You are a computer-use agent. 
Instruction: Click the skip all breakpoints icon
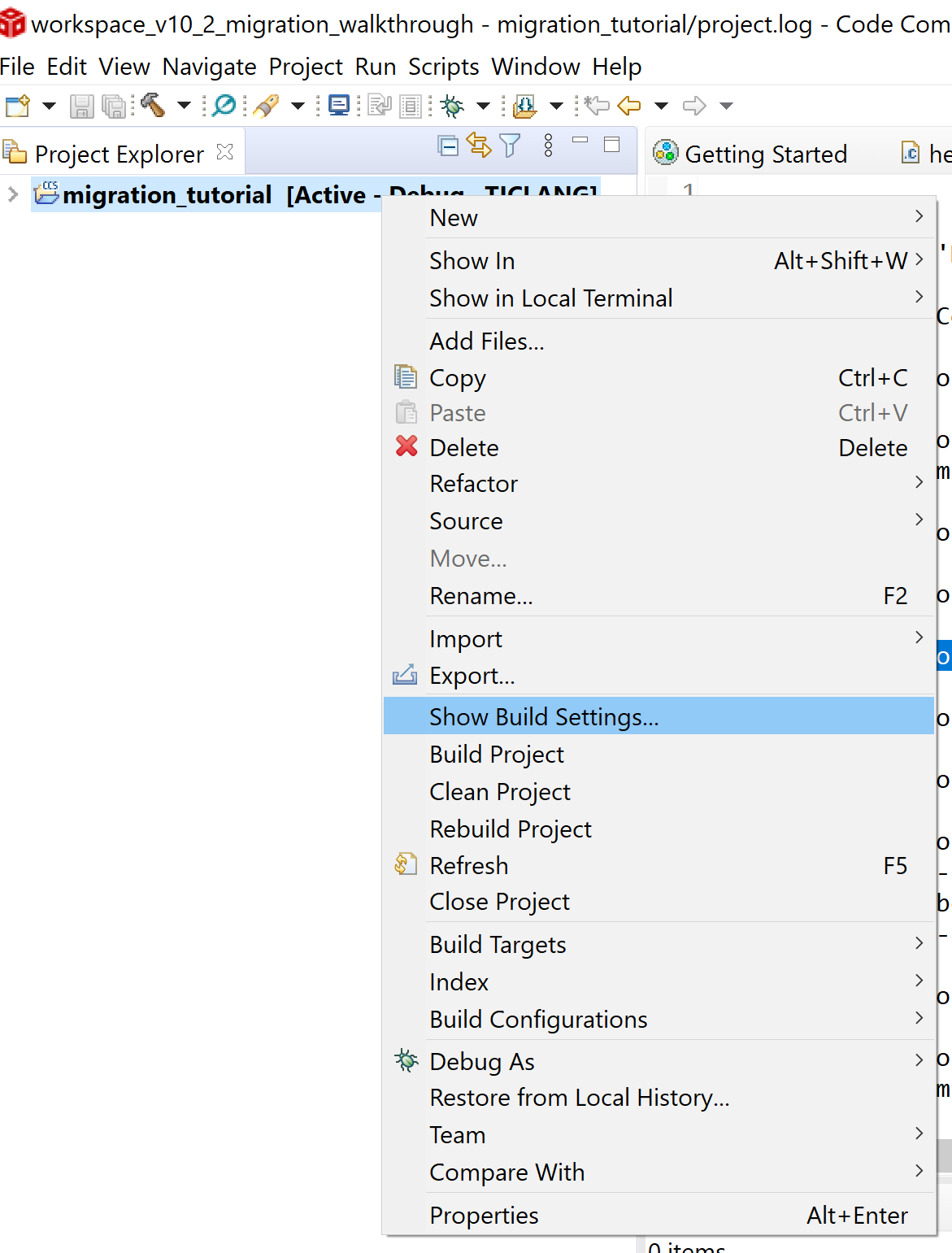[x=224, y=106]
